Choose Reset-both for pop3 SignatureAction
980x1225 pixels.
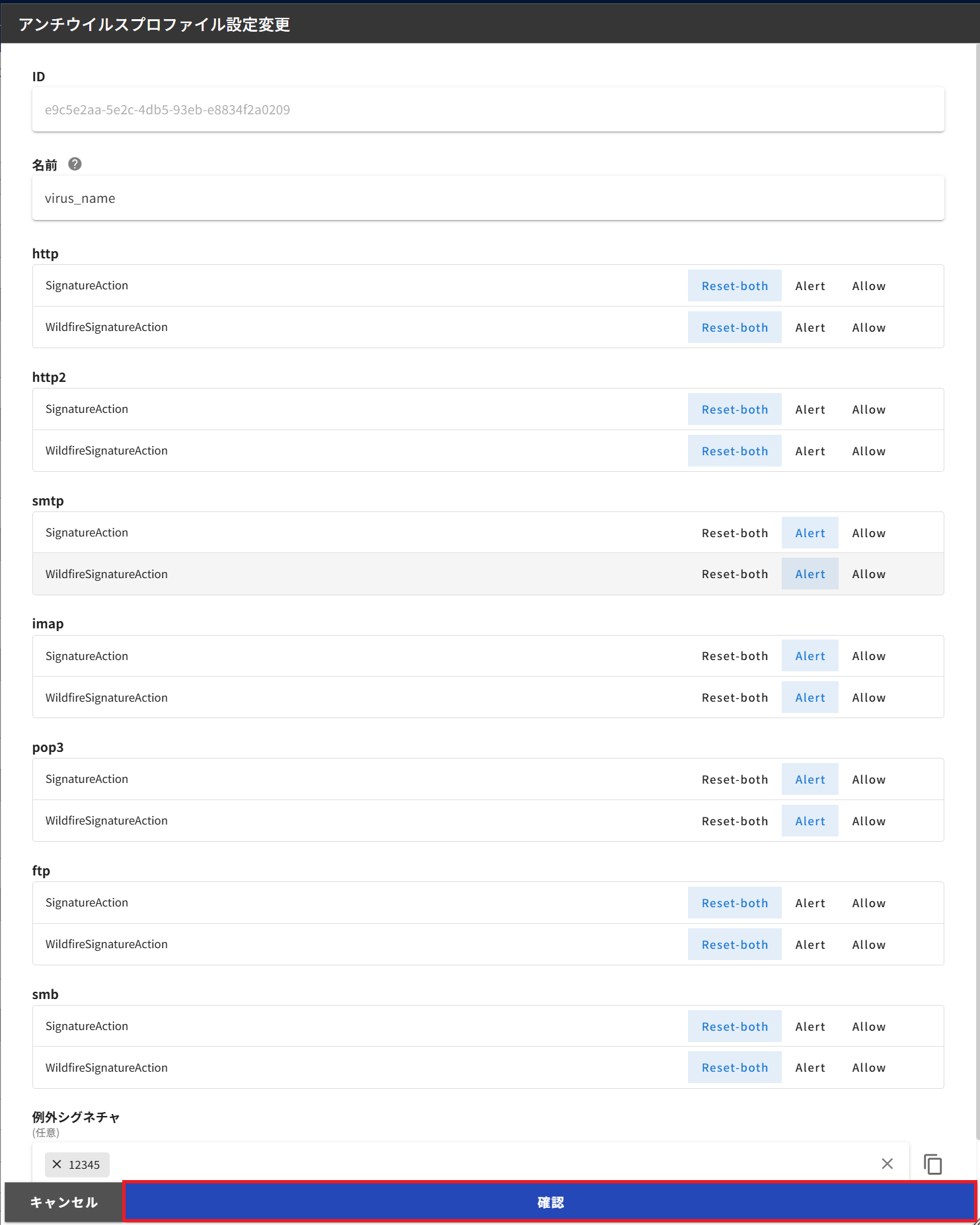734,780
